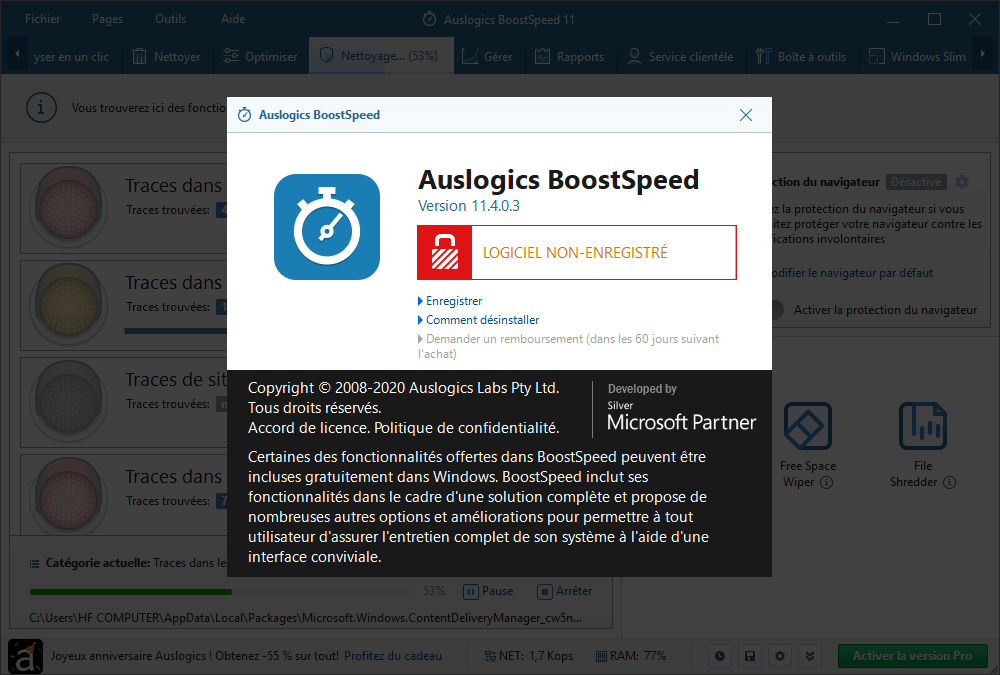Click info icon next to File Shredder
The width and height of the screenshot is (1000, 675).
click(950, 482)
